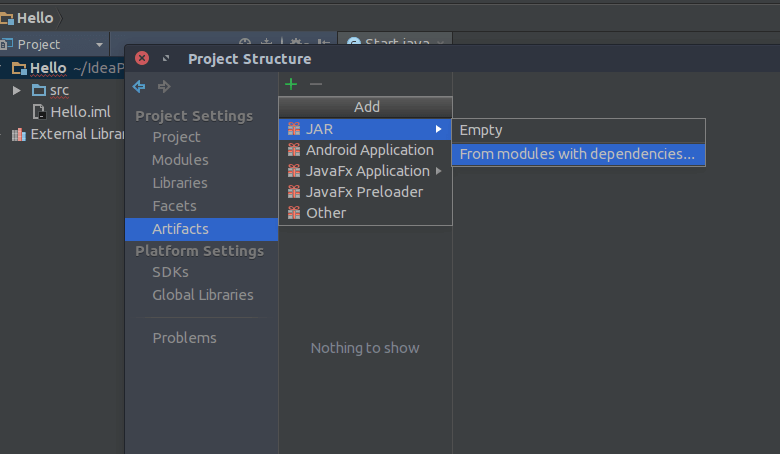Click the External Libraries icon
The height and width of the screenshot is (454, 780).
pos(18,134)
